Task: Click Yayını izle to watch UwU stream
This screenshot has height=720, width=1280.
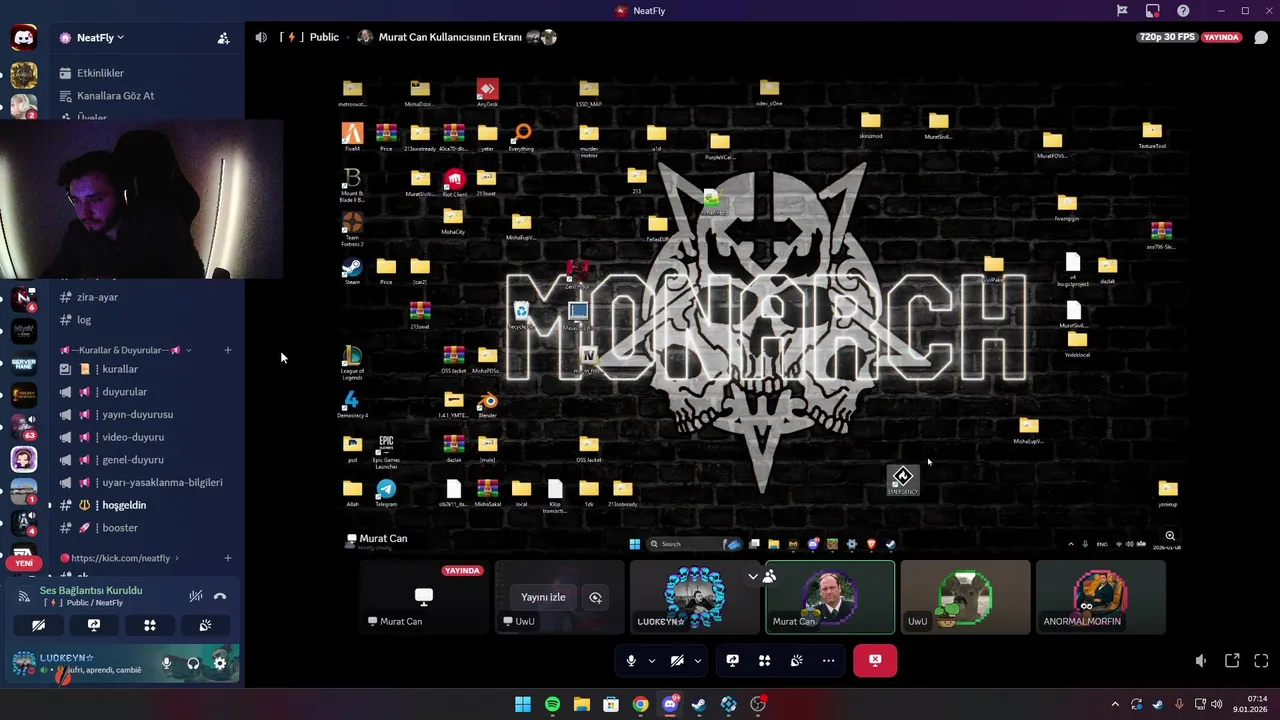Action: 543,597
